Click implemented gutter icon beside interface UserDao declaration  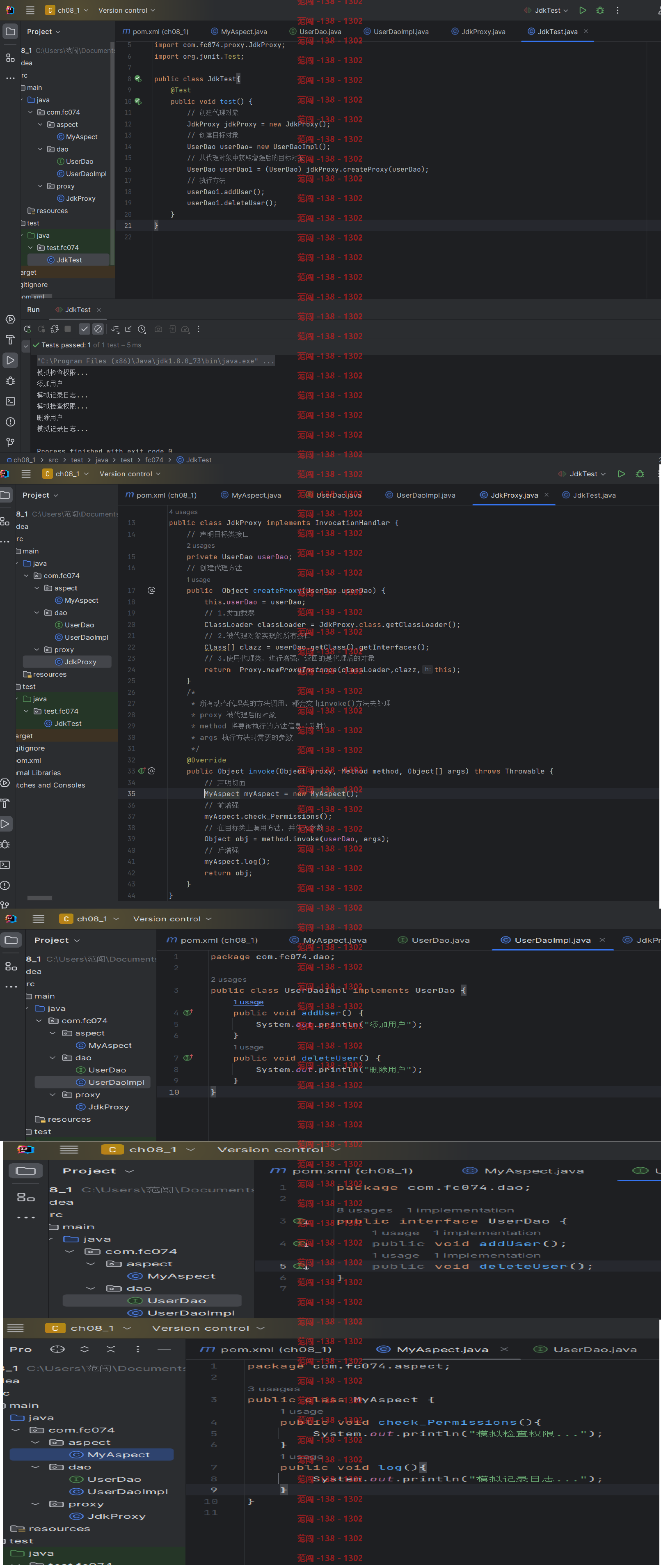point(300,1221)
